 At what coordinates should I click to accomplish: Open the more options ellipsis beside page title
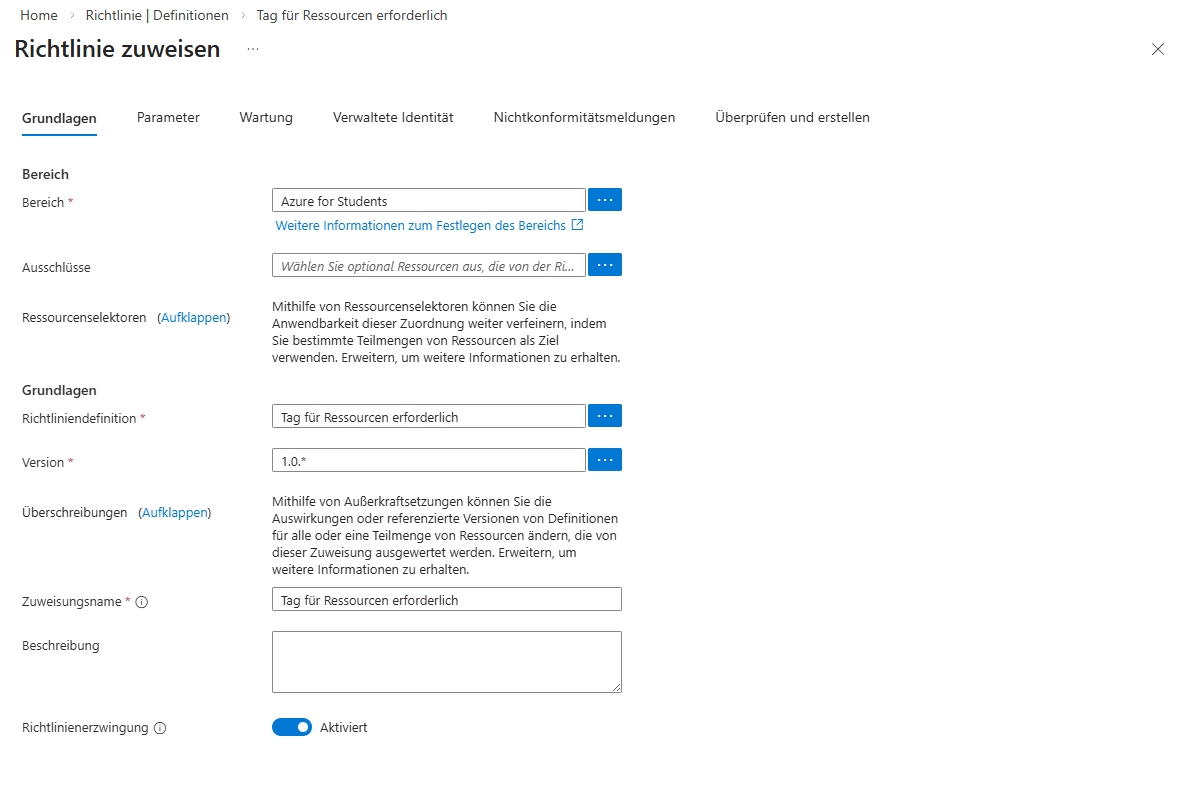(x=253, y=49)
